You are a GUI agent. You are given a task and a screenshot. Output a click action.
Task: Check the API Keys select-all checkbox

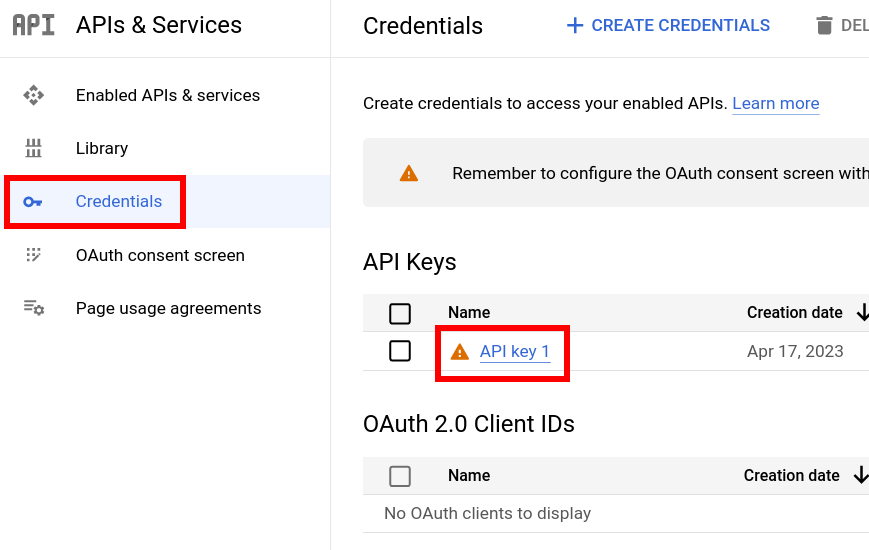coord(400,313)
